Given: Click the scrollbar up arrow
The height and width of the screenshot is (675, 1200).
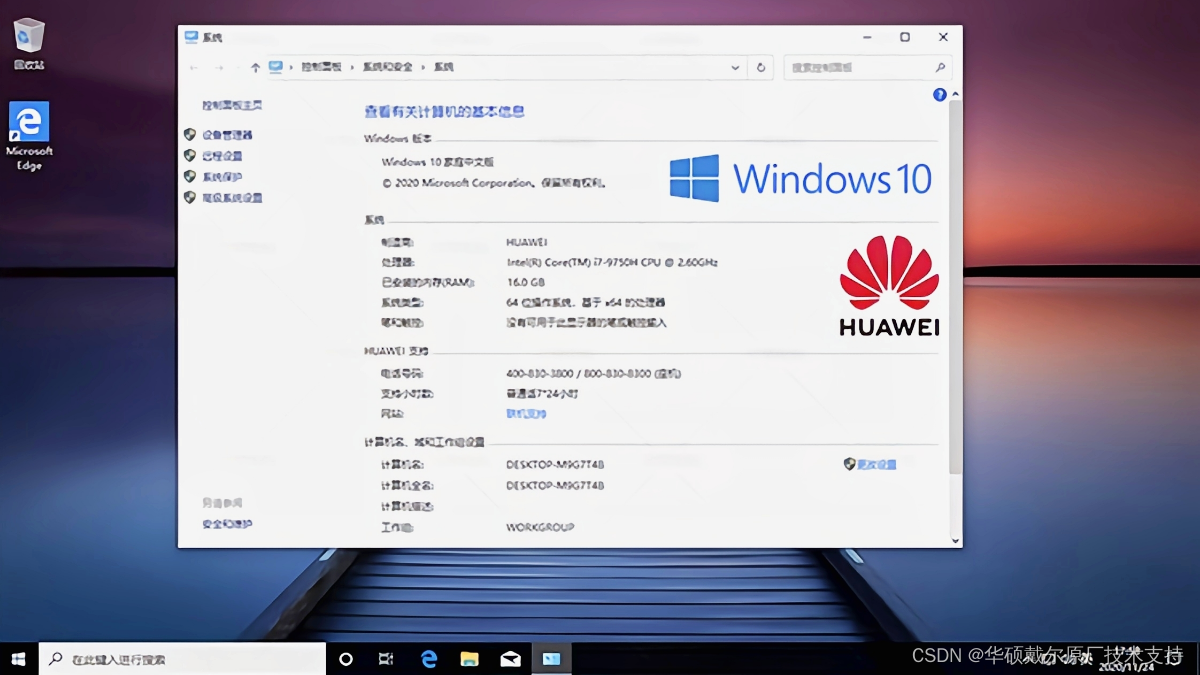Looking at the screenshot, I should 956,94.
